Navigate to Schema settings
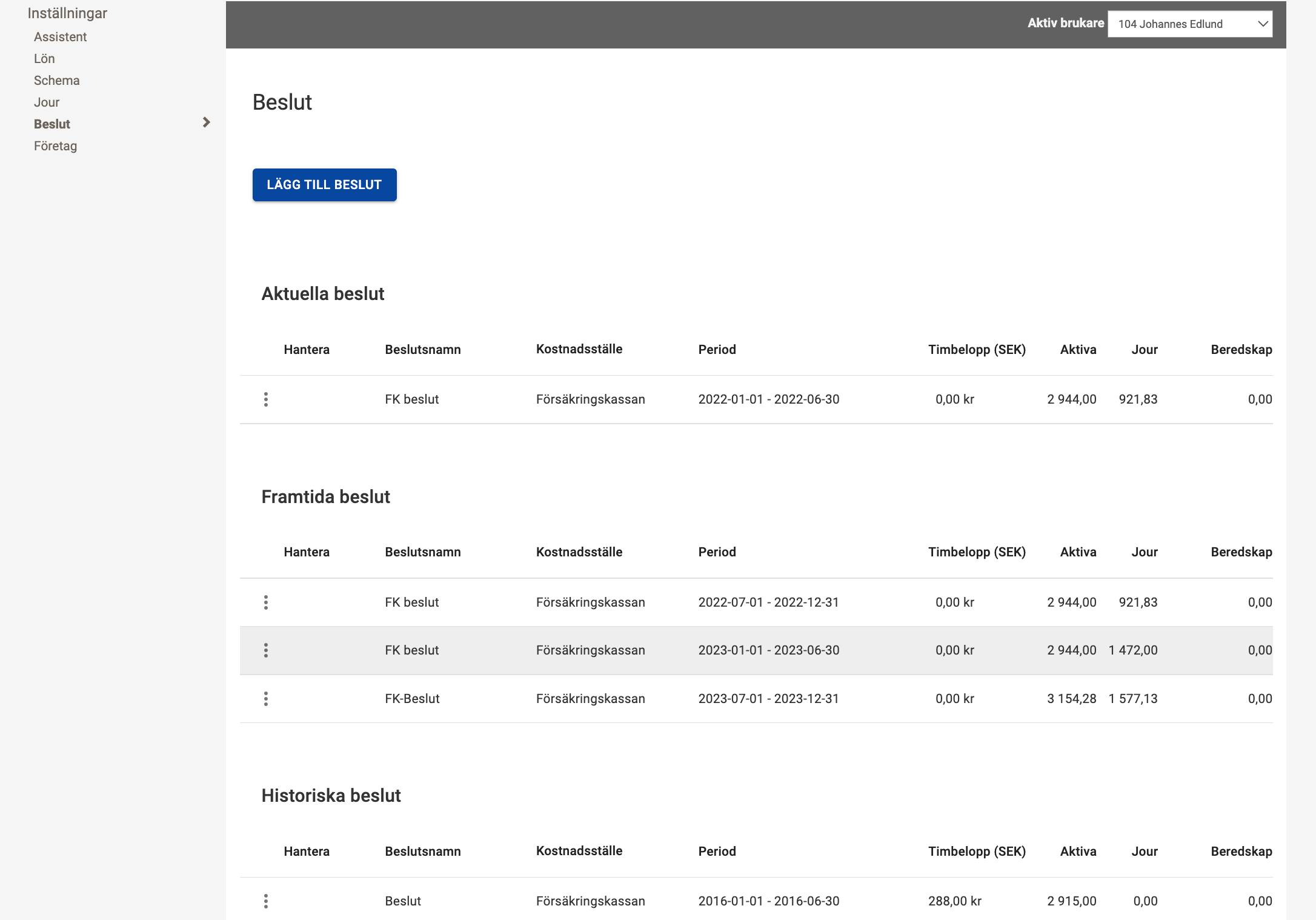The width and height of the screenshot is (1316, 920). tap(56, 81)
